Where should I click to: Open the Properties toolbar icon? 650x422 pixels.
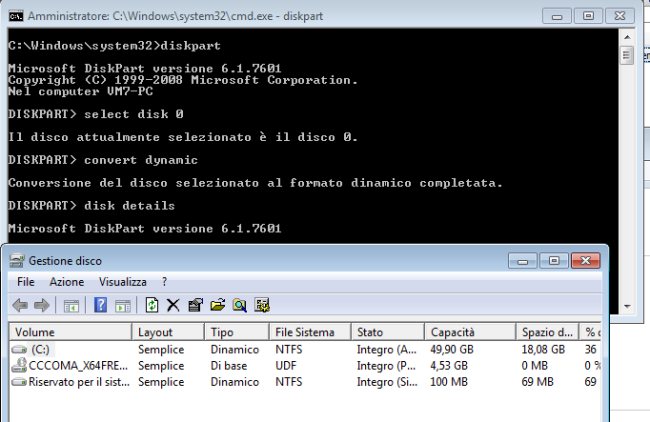pyautogui.click(x=195, y=306)
